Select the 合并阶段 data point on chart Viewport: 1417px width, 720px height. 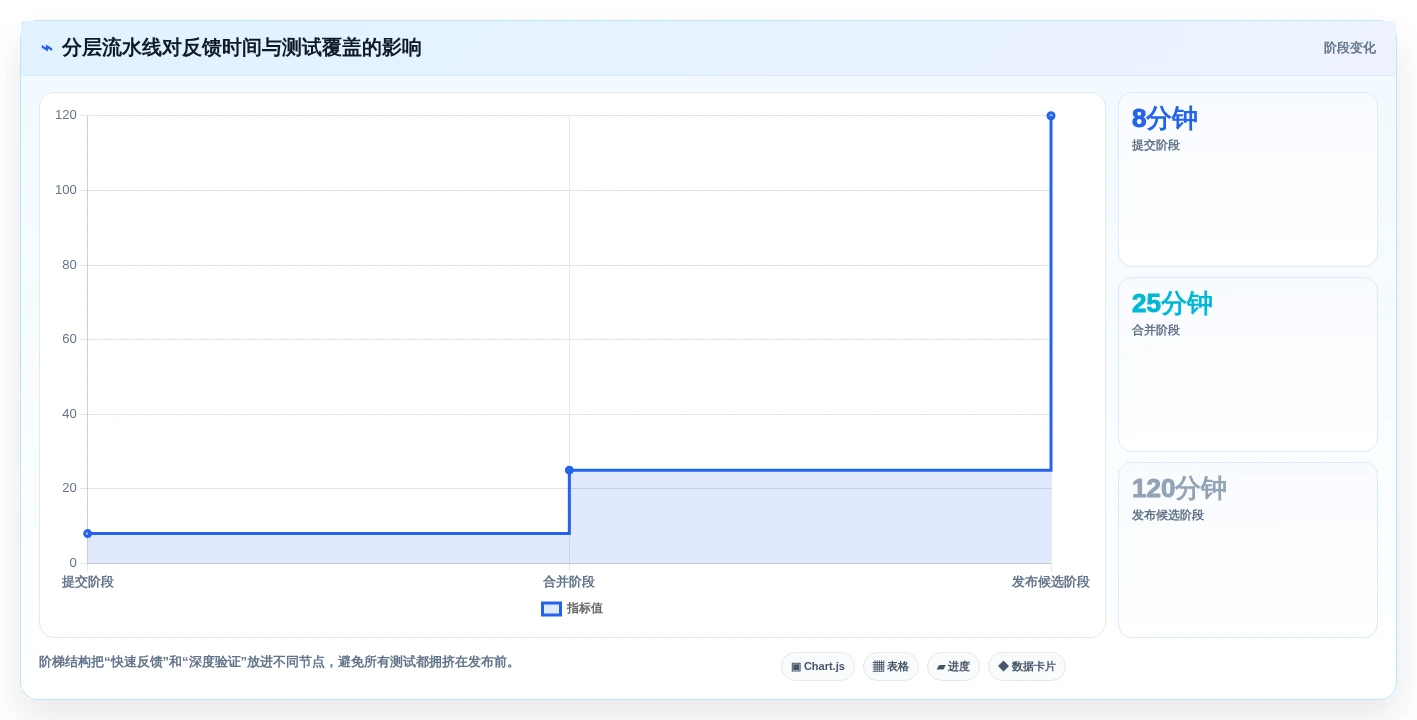pos(569,470)
